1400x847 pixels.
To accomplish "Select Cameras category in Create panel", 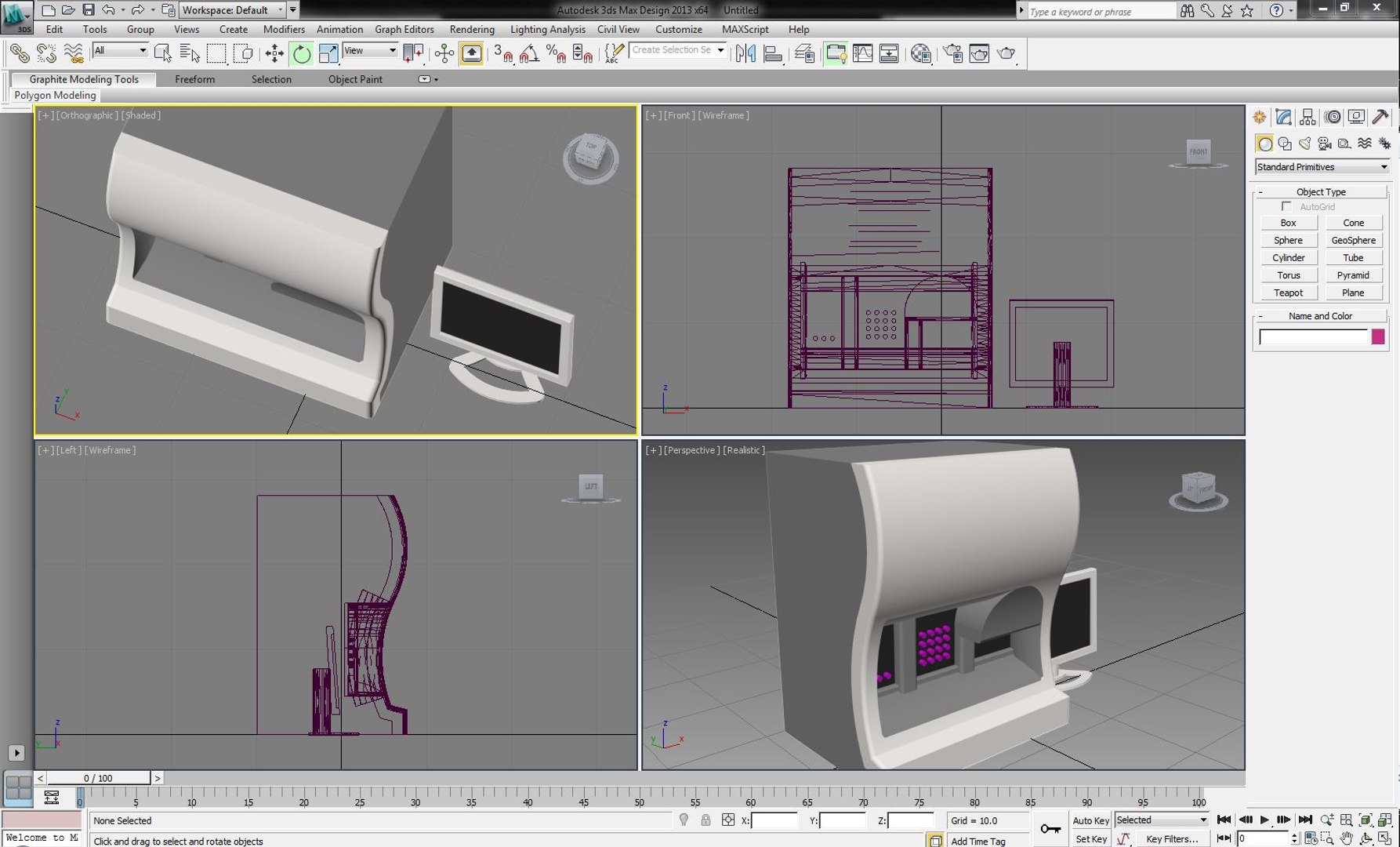I will [1325, 144].
